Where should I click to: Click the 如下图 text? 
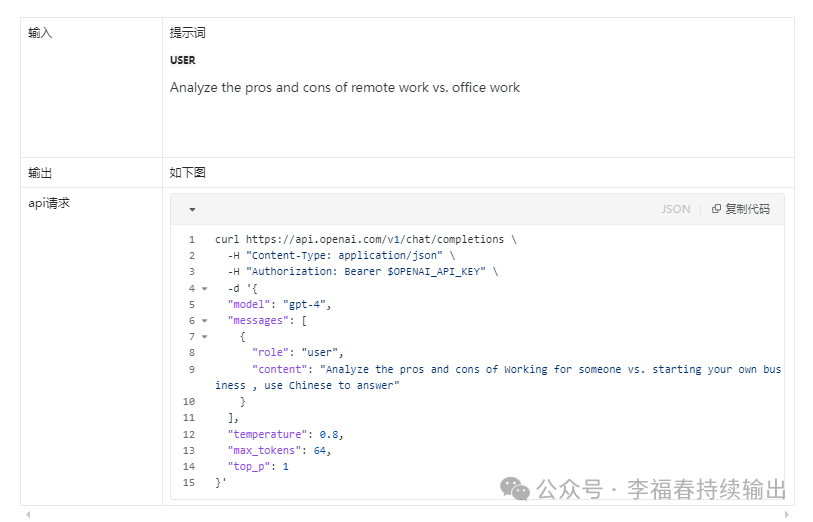point(187,173)
